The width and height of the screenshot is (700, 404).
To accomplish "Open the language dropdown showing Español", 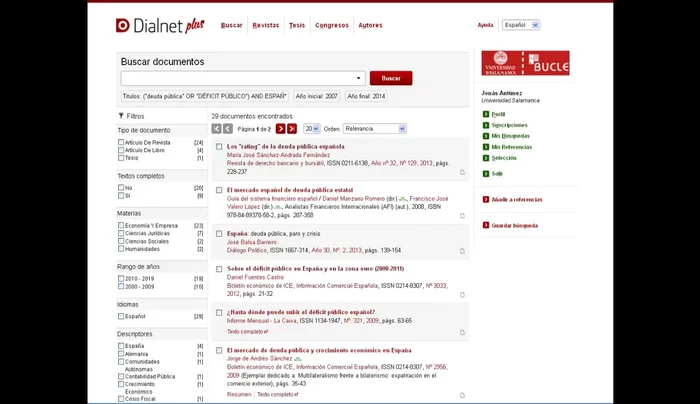I will pyautogui.click(x=520, y=25).
